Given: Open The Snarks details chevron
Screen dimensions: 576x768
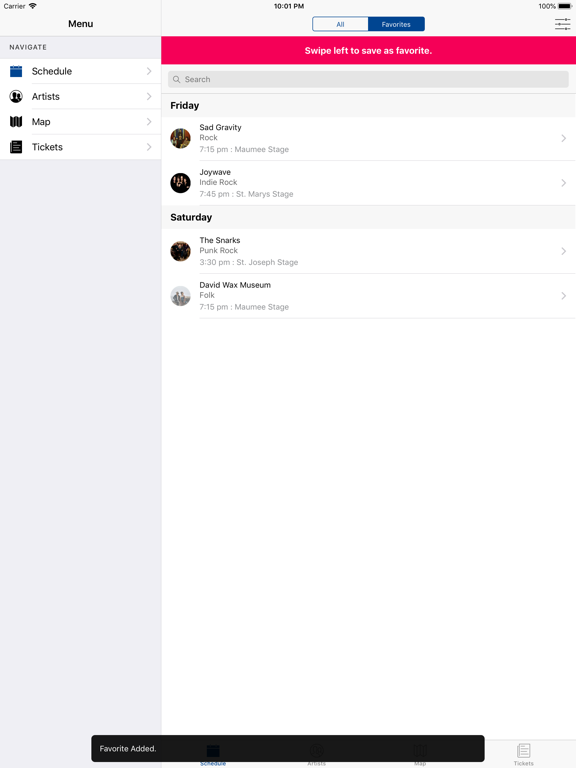Looking at the screenshot, I should 564,251.
